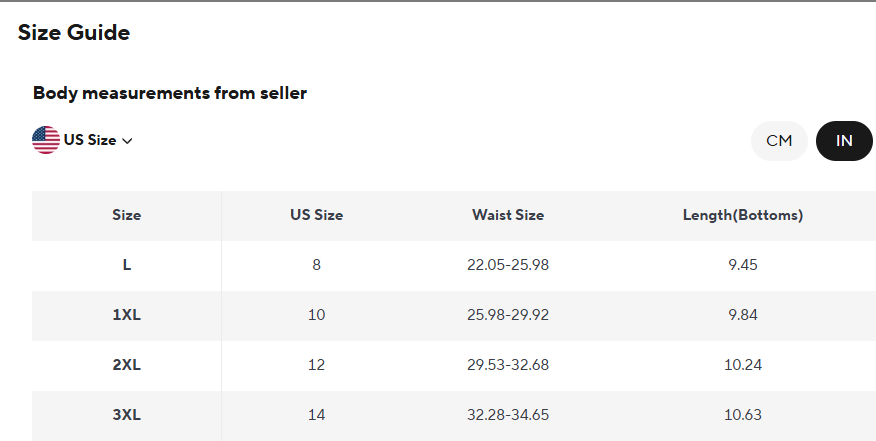The height and width of the screenshot is (441, 876).
Task: Click Body measurements from seller heading
Action: pyautogui.click(x=170, y=93)
